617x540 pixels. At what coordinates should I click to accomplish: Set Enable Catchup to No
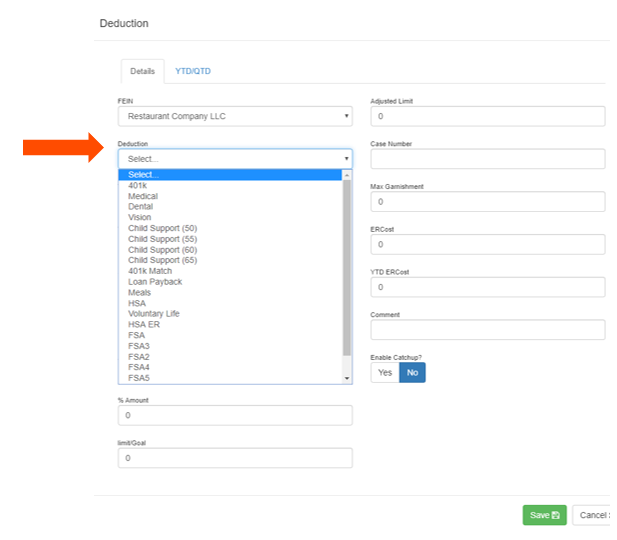point(412,373)
